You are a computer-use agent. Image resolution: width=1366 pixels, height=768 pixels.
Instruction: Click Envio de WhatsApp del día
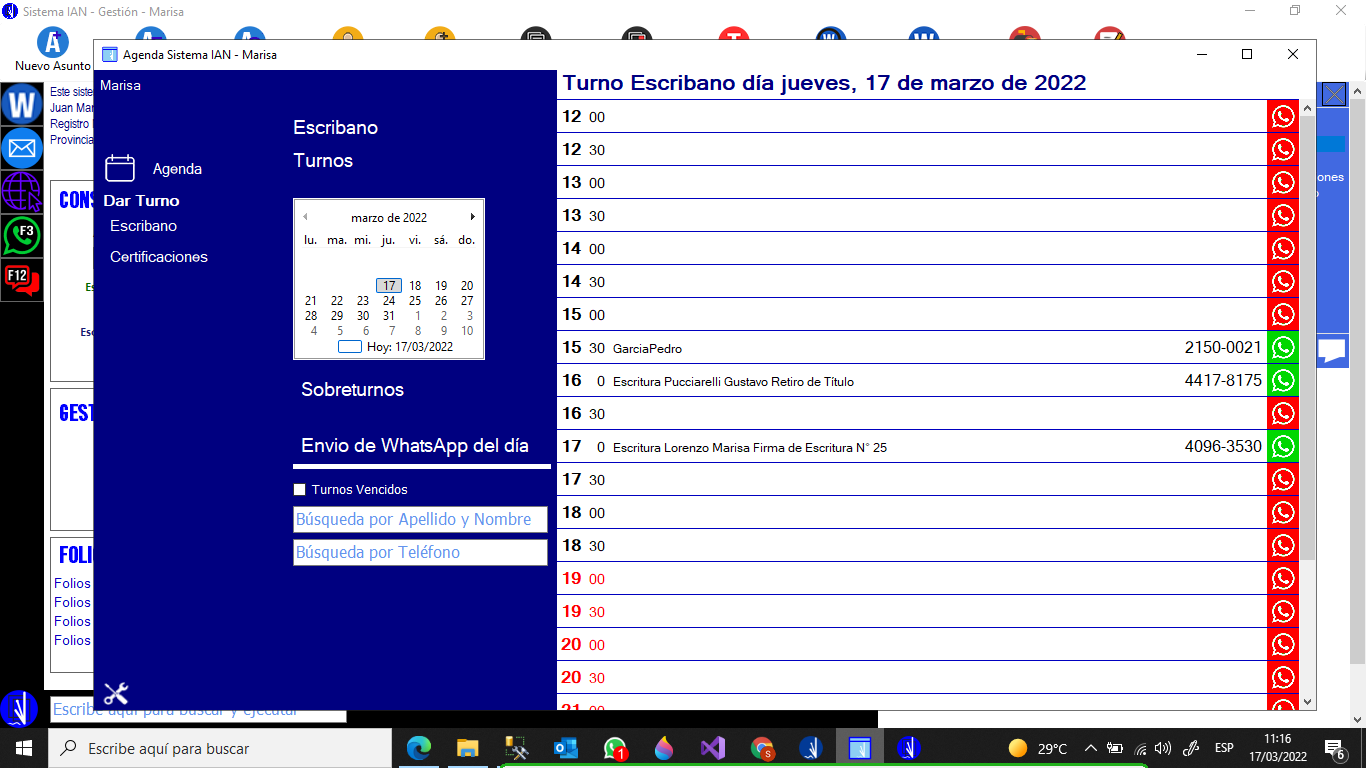(x=414, y=446)
